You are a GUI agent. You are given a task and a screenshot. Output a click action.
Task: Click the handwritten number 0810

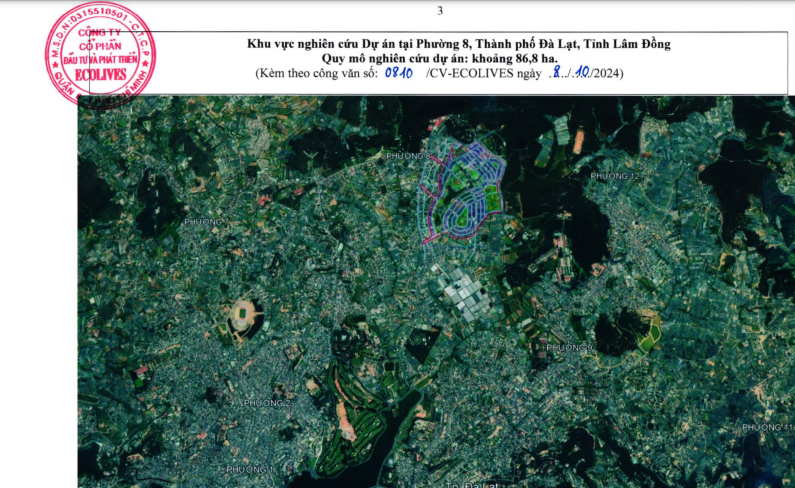[399, 73]
